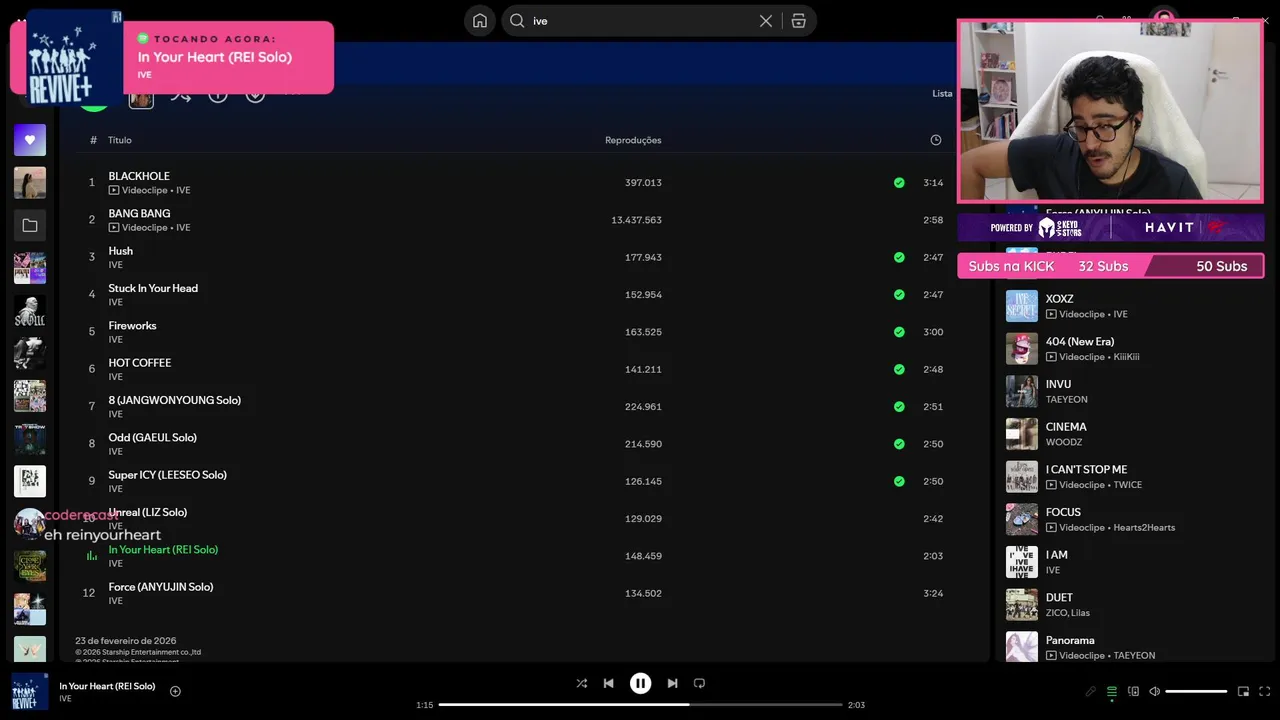The width and height of the screenshot is (1280, 720).
Task: Open WOODZ artist link in queue
Action: click(1064, 442)
